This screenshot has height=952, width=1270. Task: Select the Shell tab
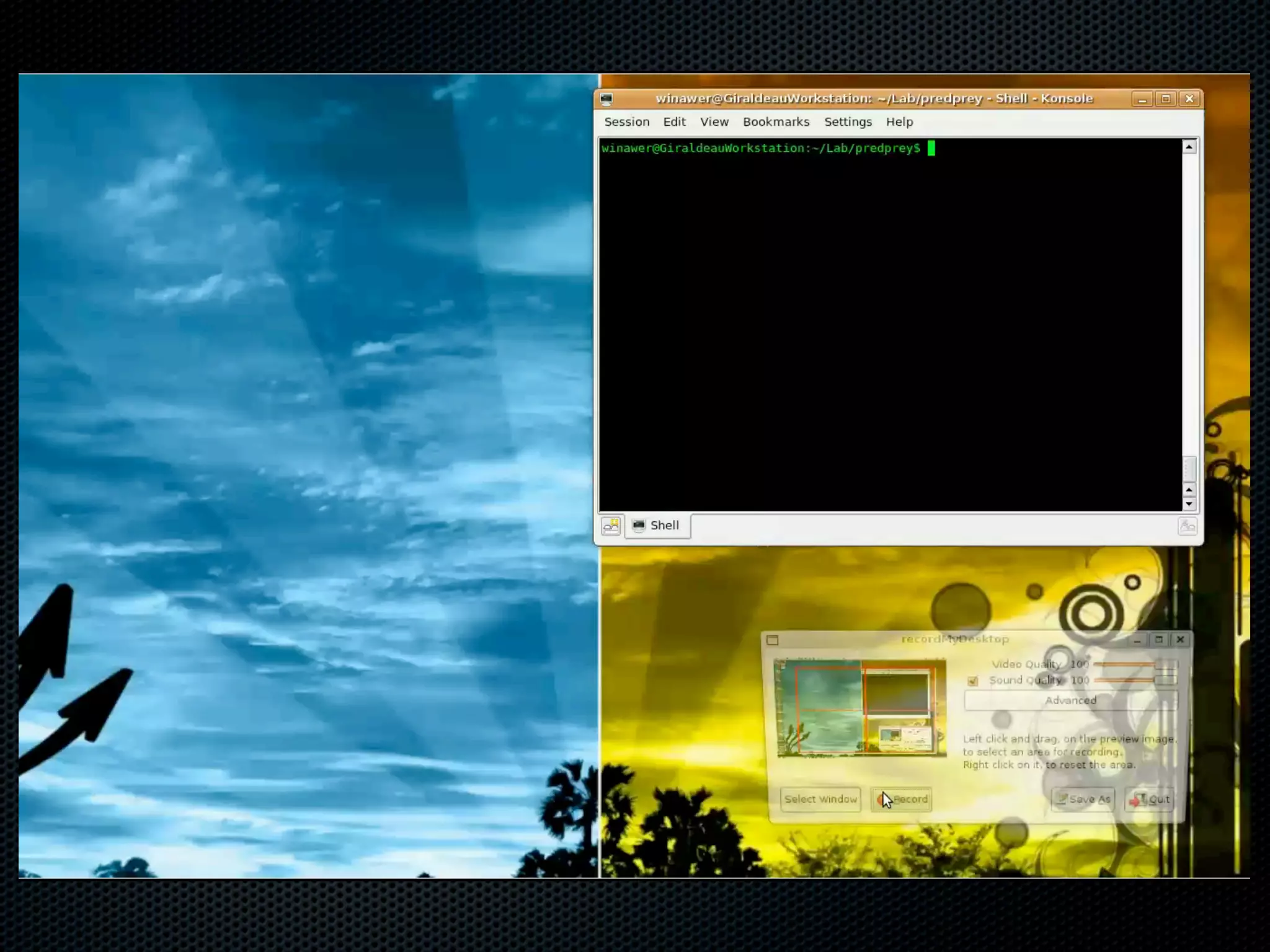coord(657,526)
